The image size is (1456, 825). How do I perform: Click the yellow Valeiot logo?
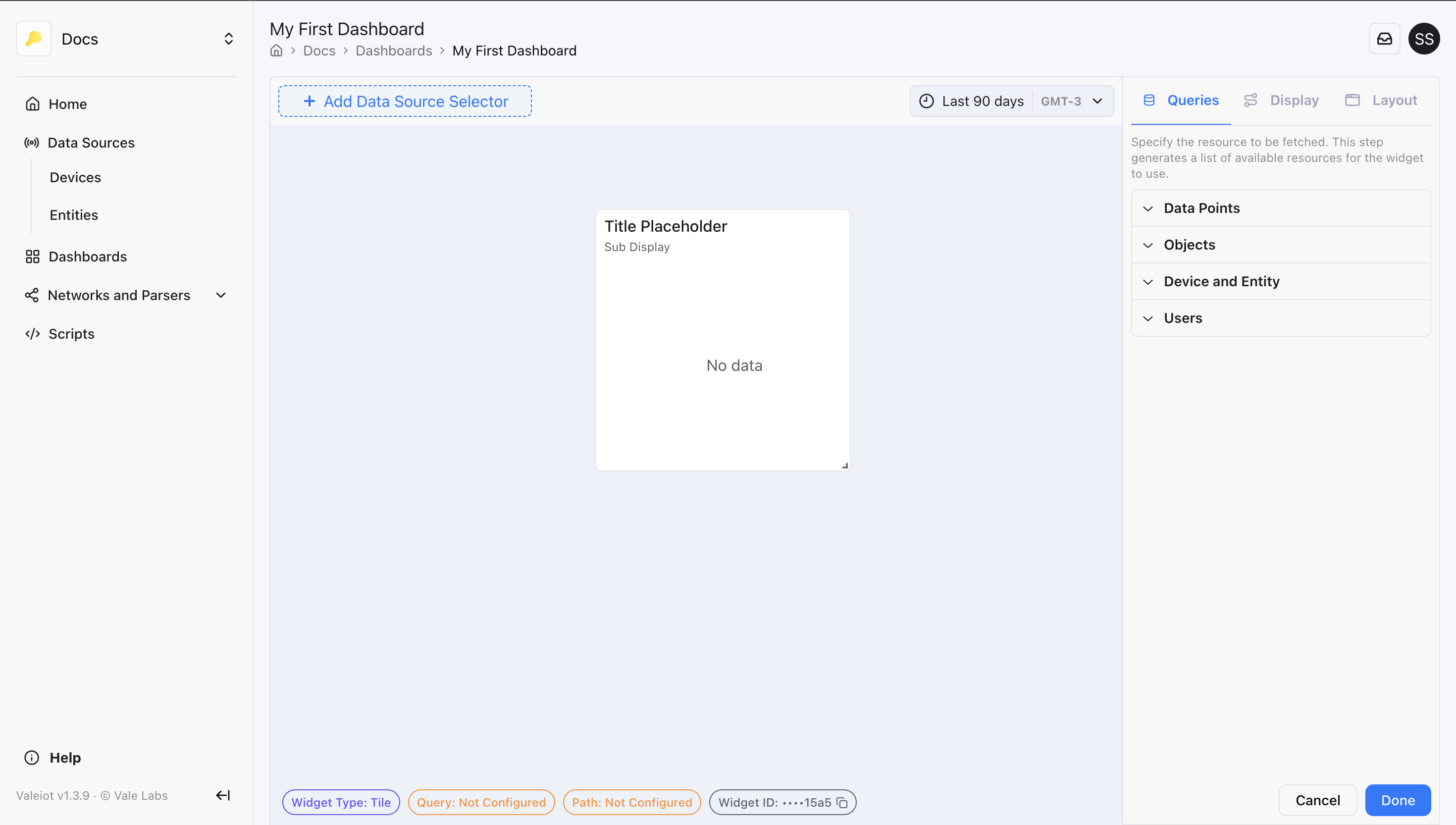(x=33, y=39)
